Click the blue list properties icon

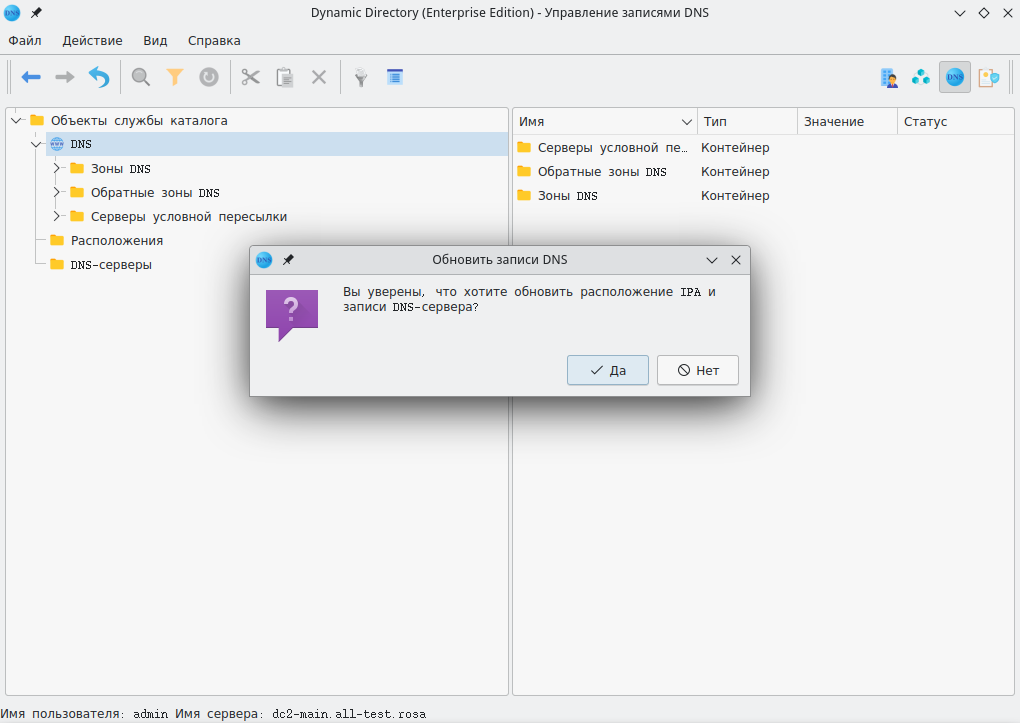(x=395, y=77)
